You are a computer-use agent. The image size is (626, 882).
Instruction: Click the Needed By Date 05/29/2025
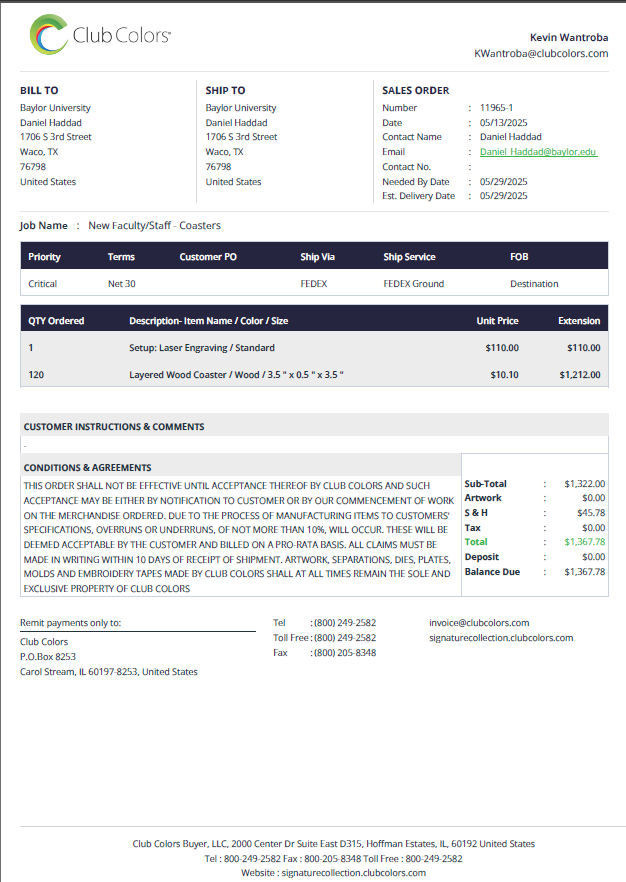coord(503,182)
